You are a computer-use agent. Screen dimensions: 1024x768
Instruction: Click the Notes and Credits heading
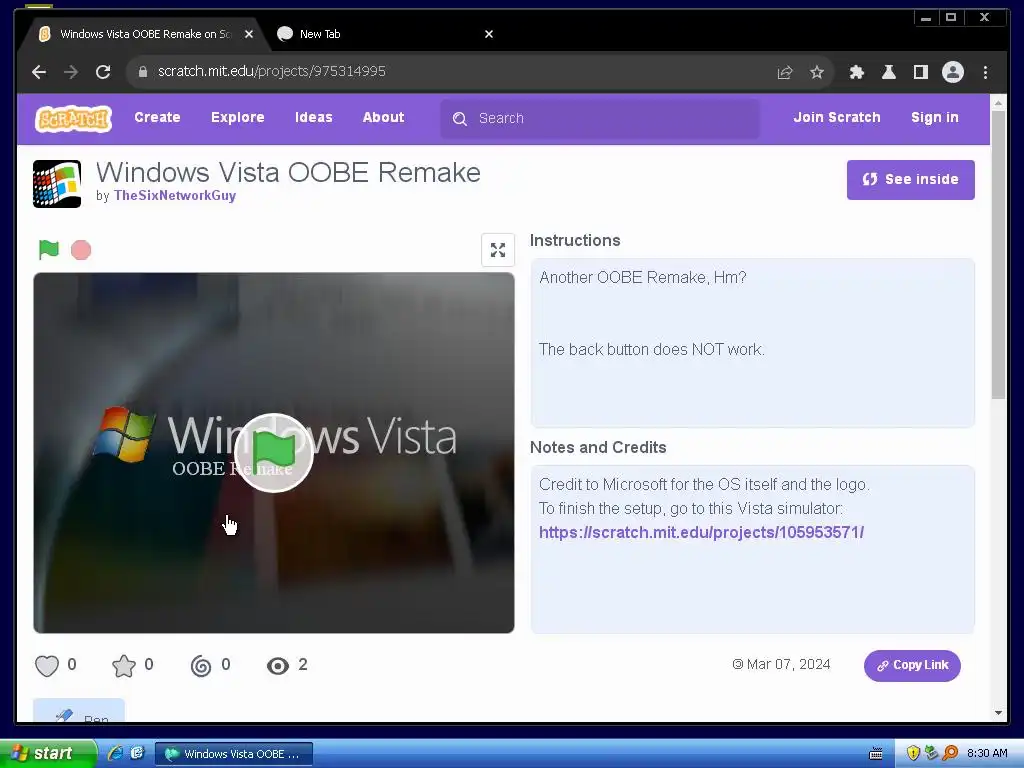point(598,447)
